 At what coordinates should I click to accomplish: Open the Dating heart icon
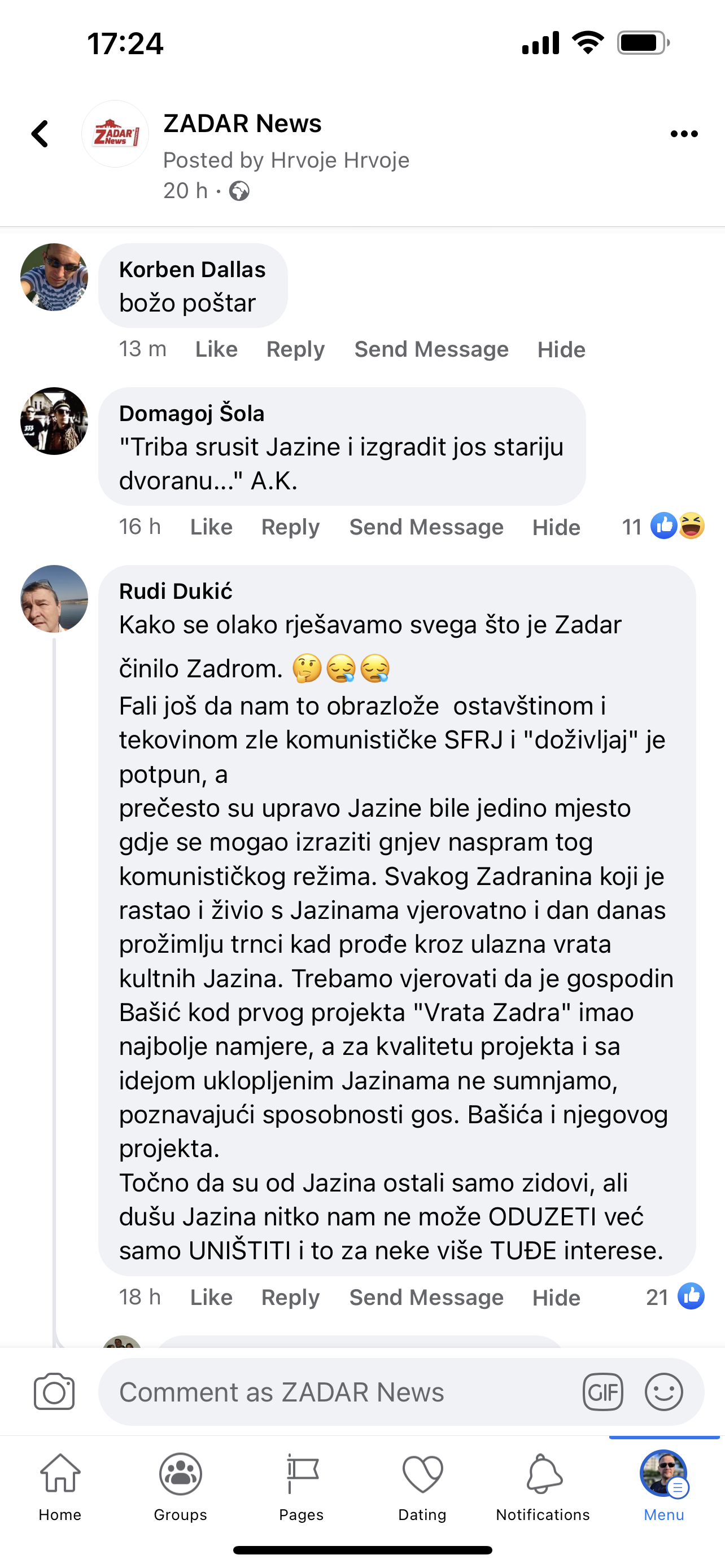click(422, 1486)
